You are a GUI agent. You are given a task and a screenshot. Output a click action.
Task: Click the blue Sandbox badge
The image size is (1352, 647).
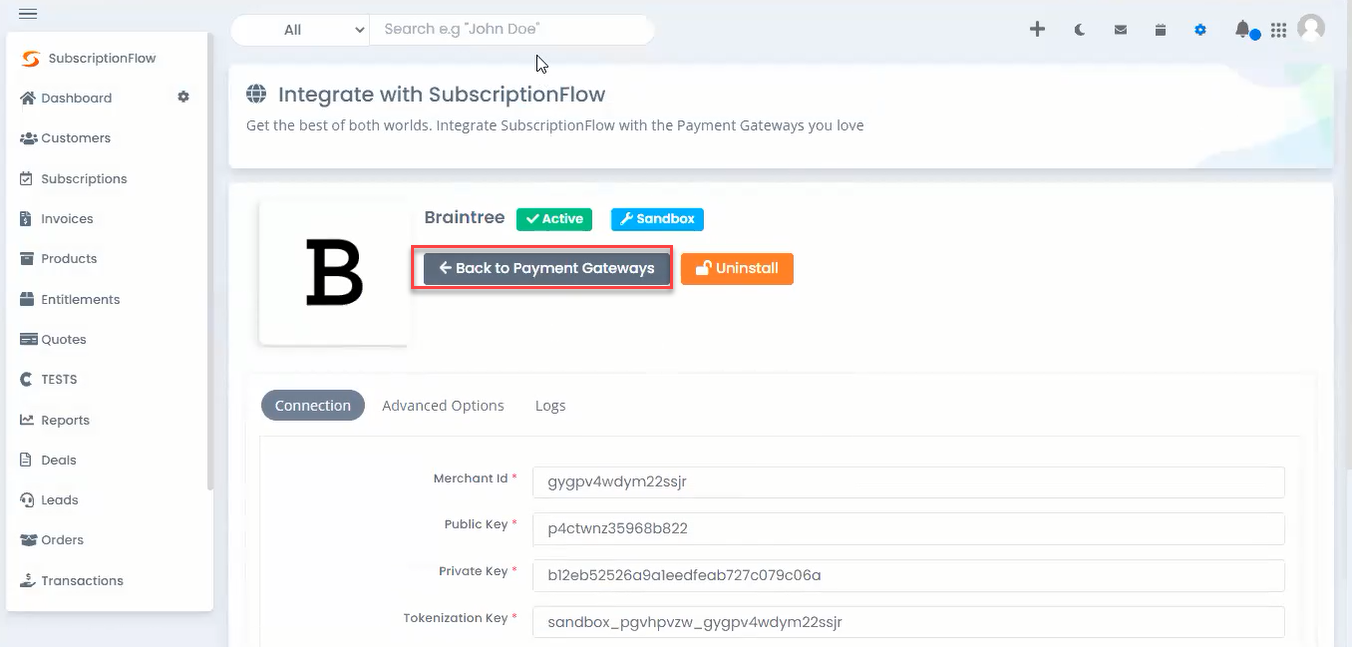tap(657, 219)
